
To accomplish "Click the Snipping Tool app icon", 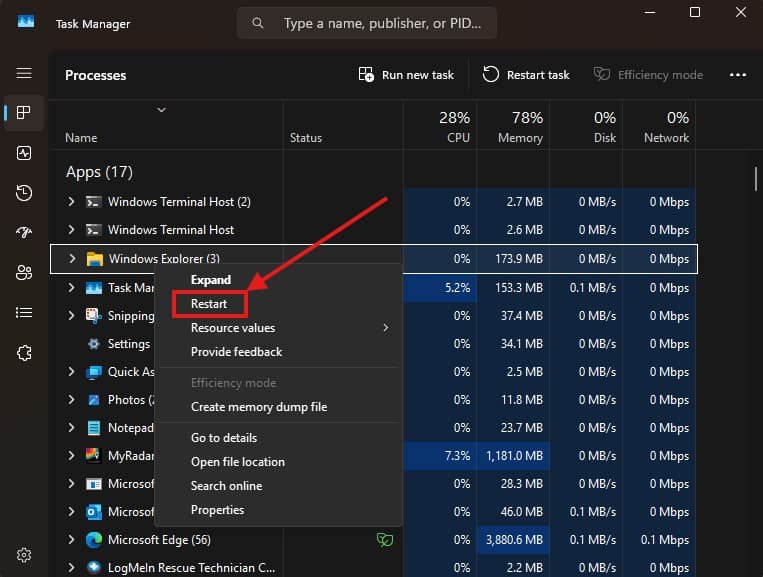I will (94, 315).
